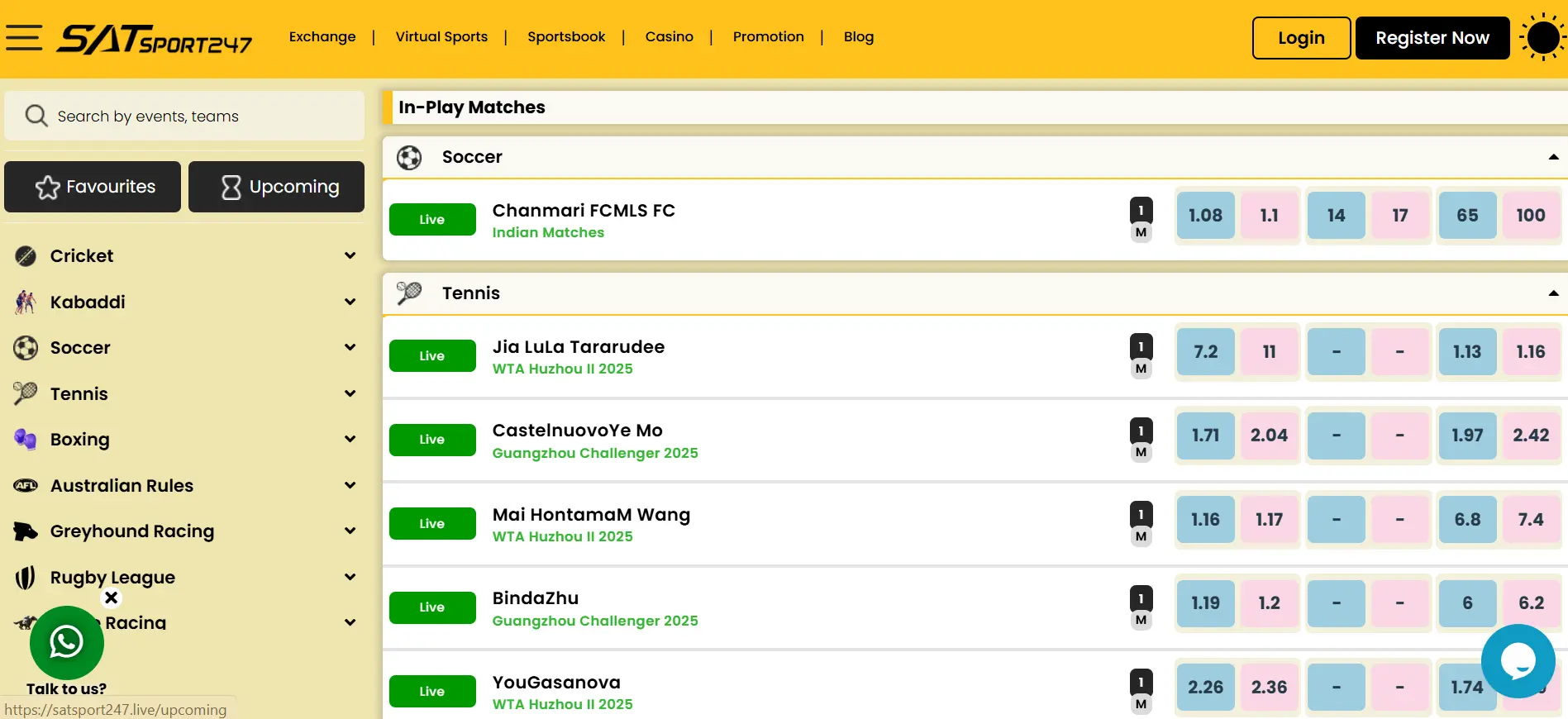Viewport: 1568px width, 719px height.
Task: Click the SatSport247 logo
Action: (155, 39)
